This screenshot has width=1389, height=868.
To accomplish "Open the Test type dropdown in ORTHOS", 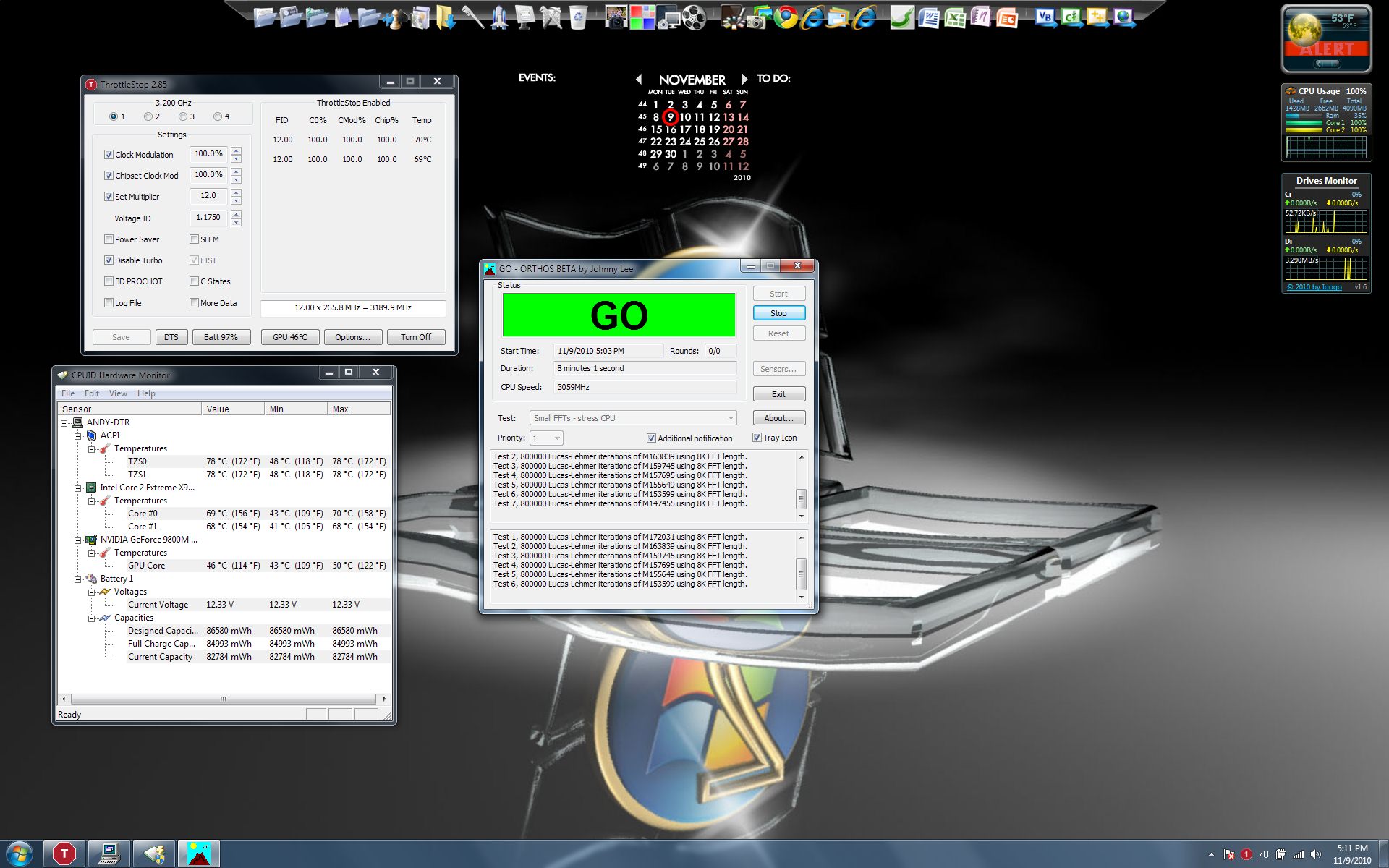I will (x=731, y=418).
